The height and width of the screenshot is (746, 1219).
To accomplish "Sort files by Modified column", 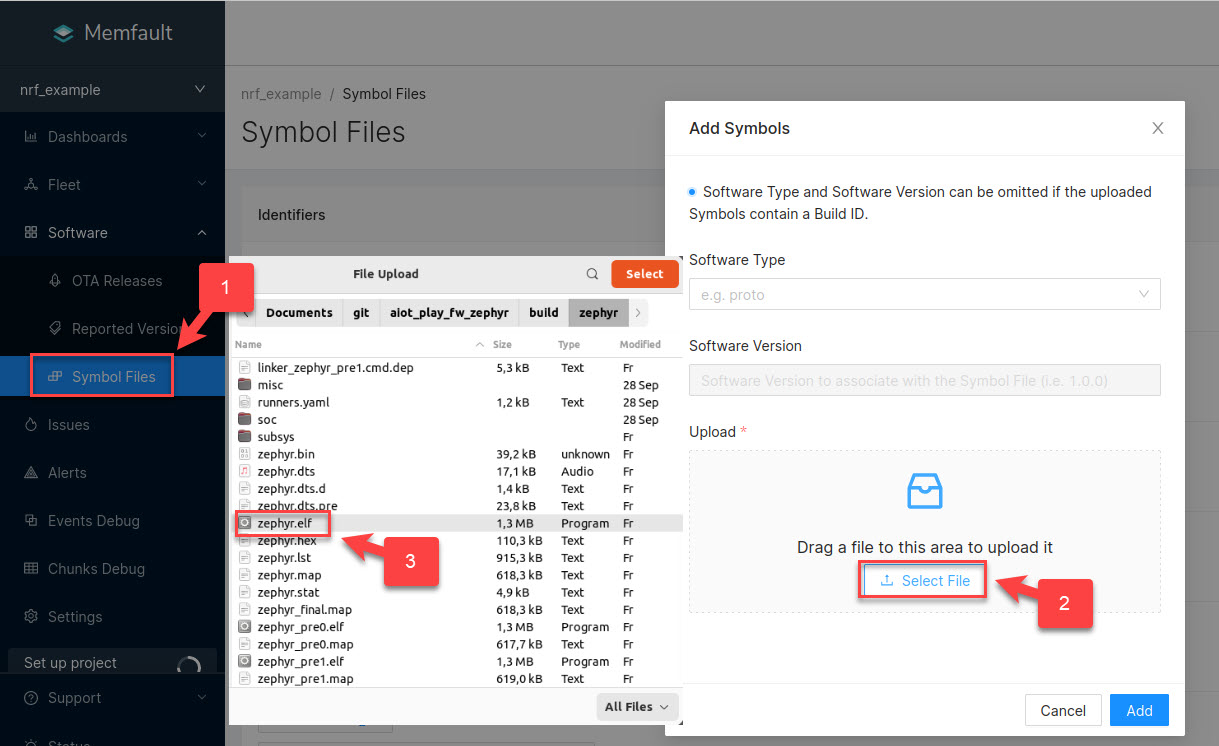I will 640,344.
